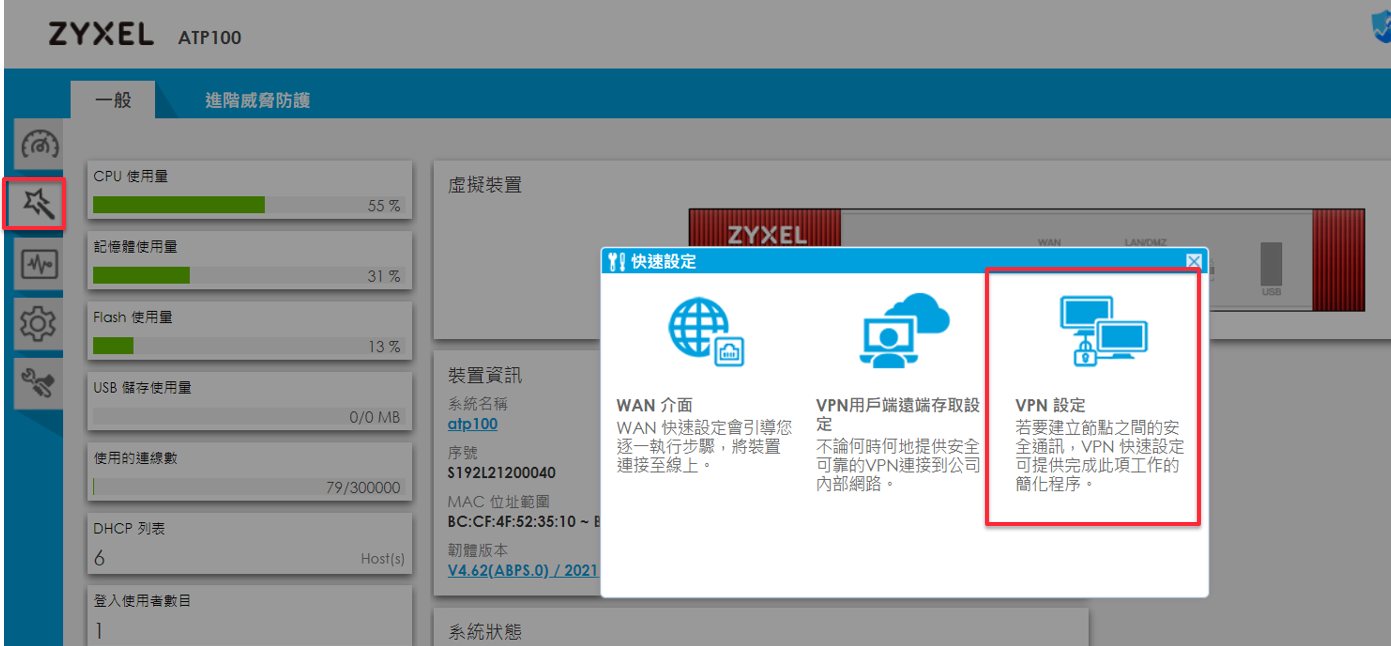Viewport: 1391px width, 646px height.
Task: Click the WAN 介面 title text
Action: pyautogui.click(x=654, y=406)
